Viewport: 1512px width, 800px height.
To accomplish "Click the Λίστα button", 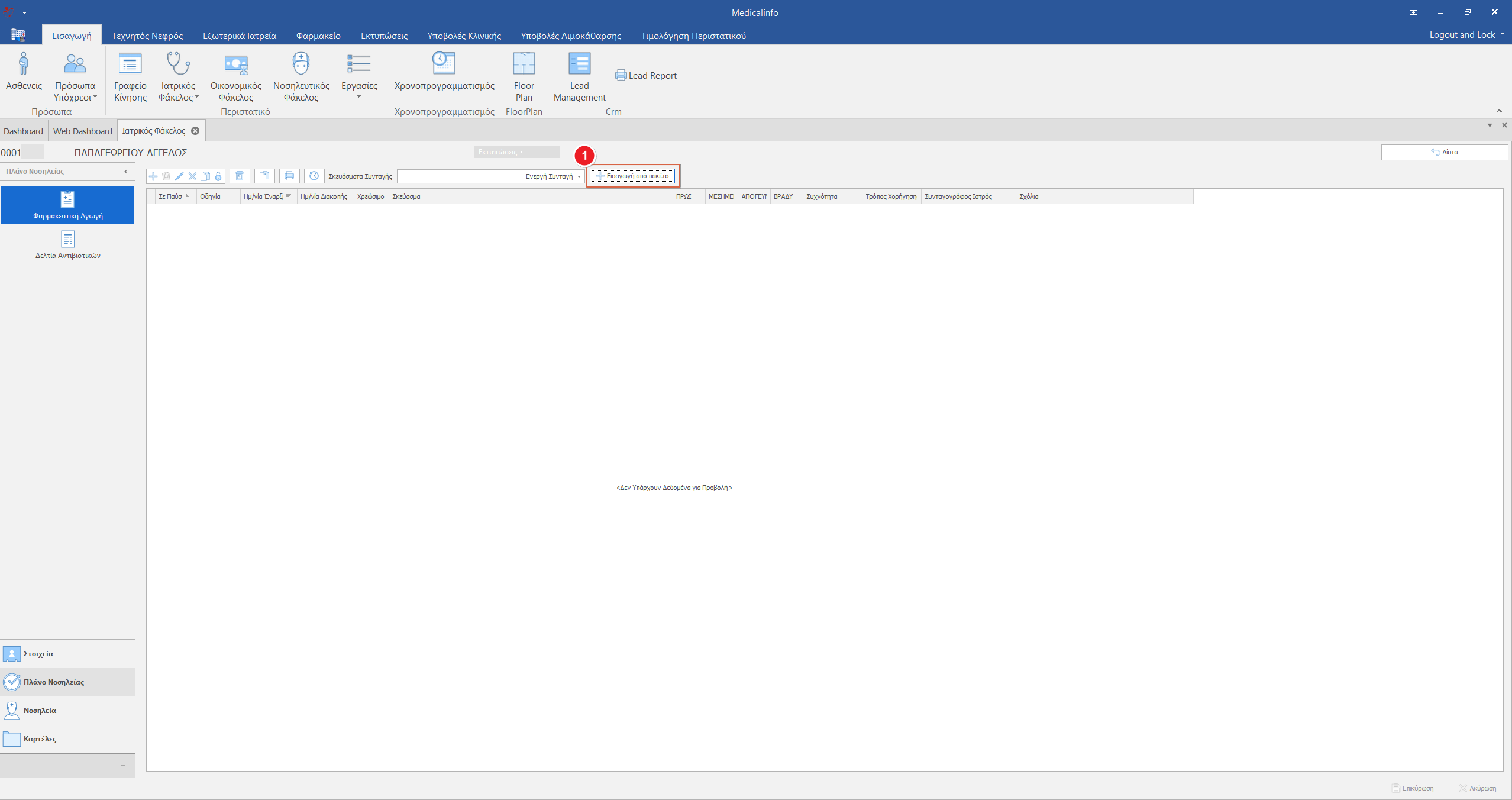I will pos(1444,152).
